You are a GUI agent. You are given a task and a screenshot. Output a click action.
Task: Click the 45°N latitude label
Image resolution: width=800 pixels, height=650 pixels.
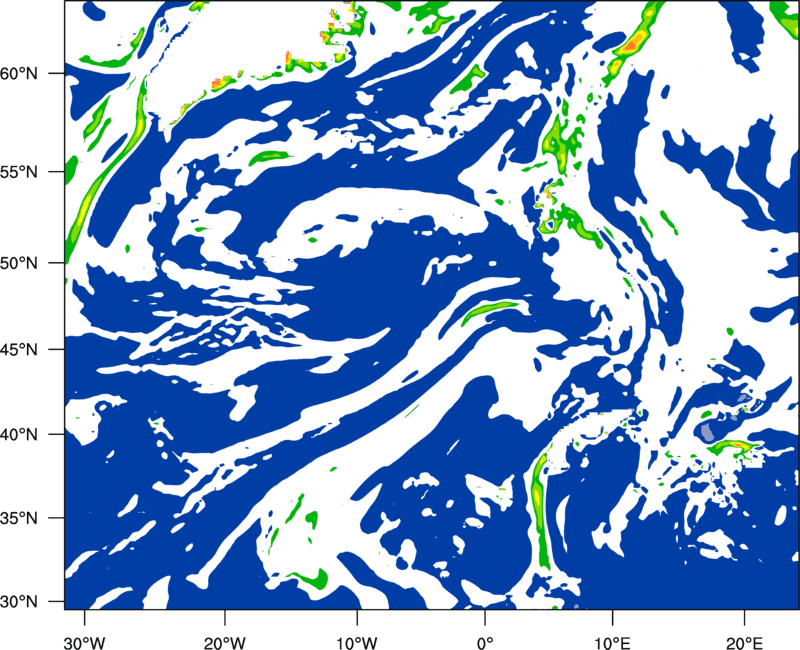pyautogui.click(x=19, y=349)
